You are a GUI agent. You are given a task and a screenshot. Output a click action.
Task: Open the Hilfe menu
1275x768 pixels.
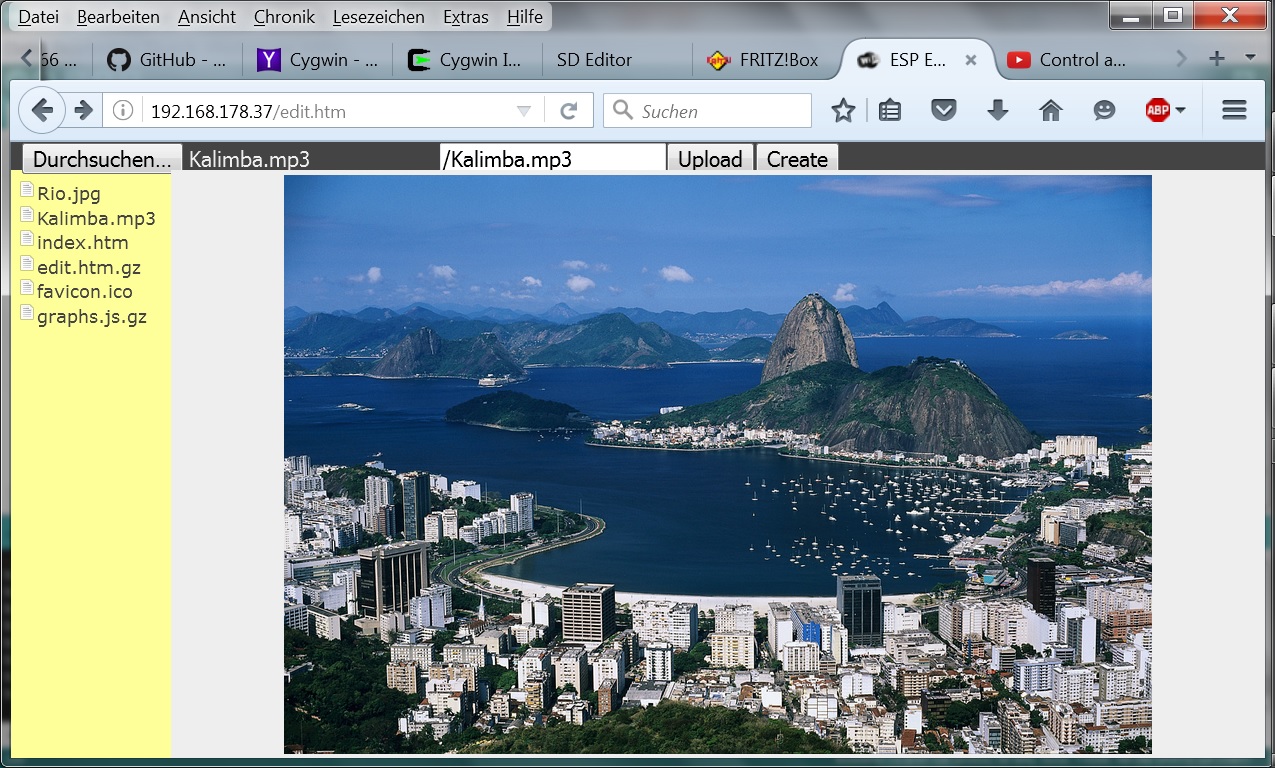525,17
